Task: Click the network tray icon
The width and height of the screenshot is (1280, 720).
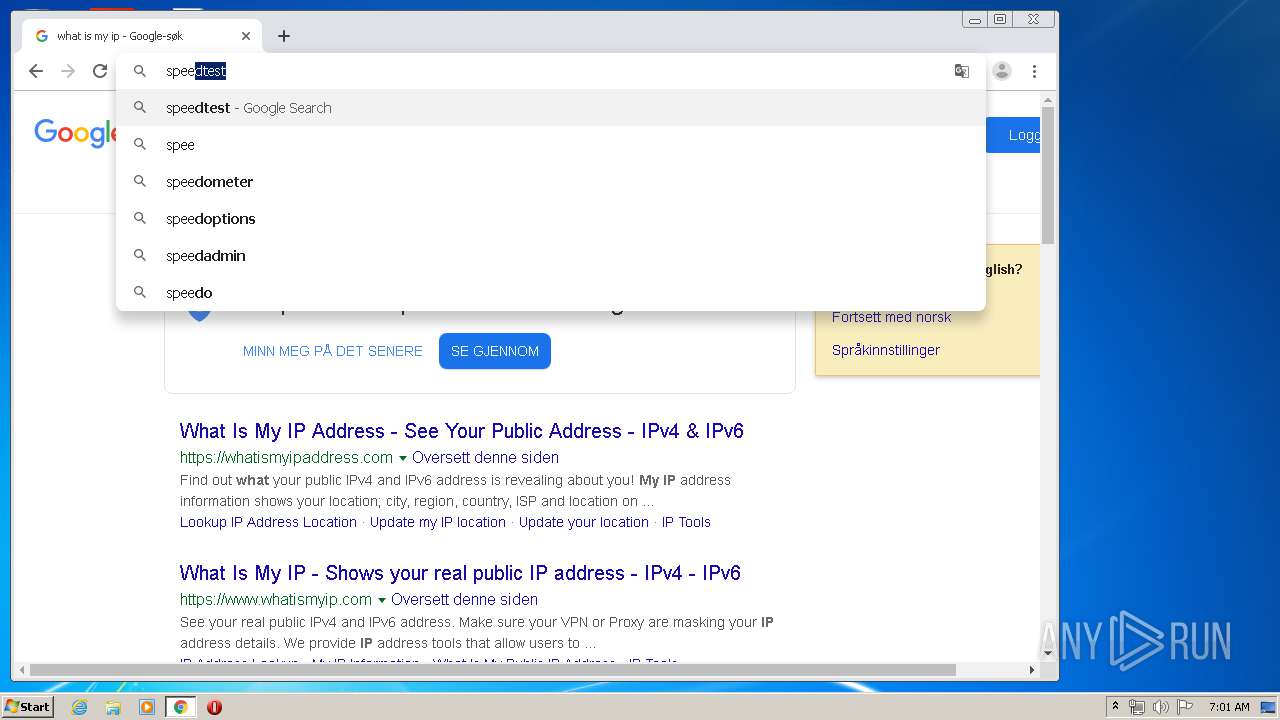Action: point(1137,707)
